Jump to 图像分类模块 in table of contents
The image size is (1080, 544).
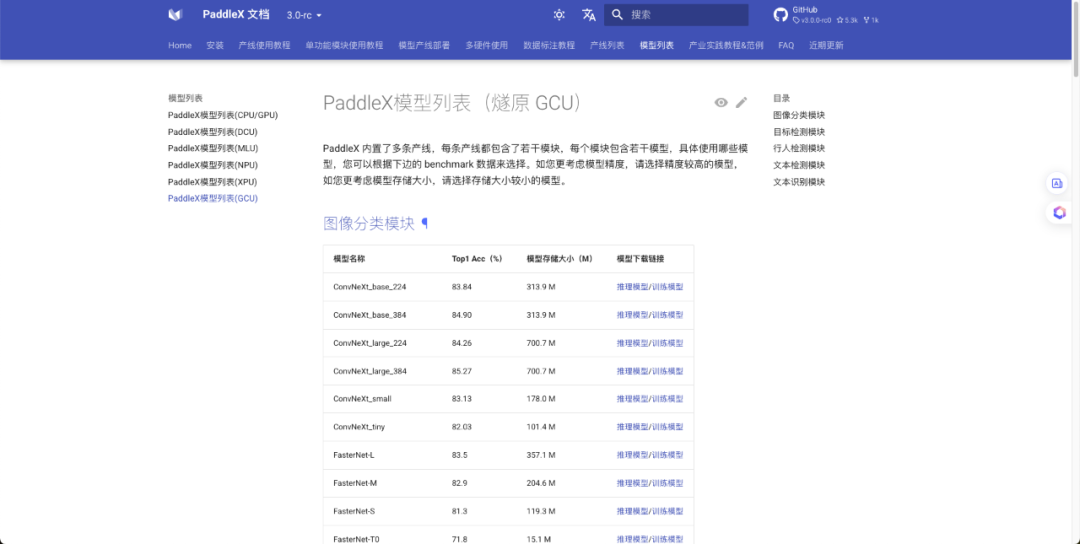coord(799,115)
